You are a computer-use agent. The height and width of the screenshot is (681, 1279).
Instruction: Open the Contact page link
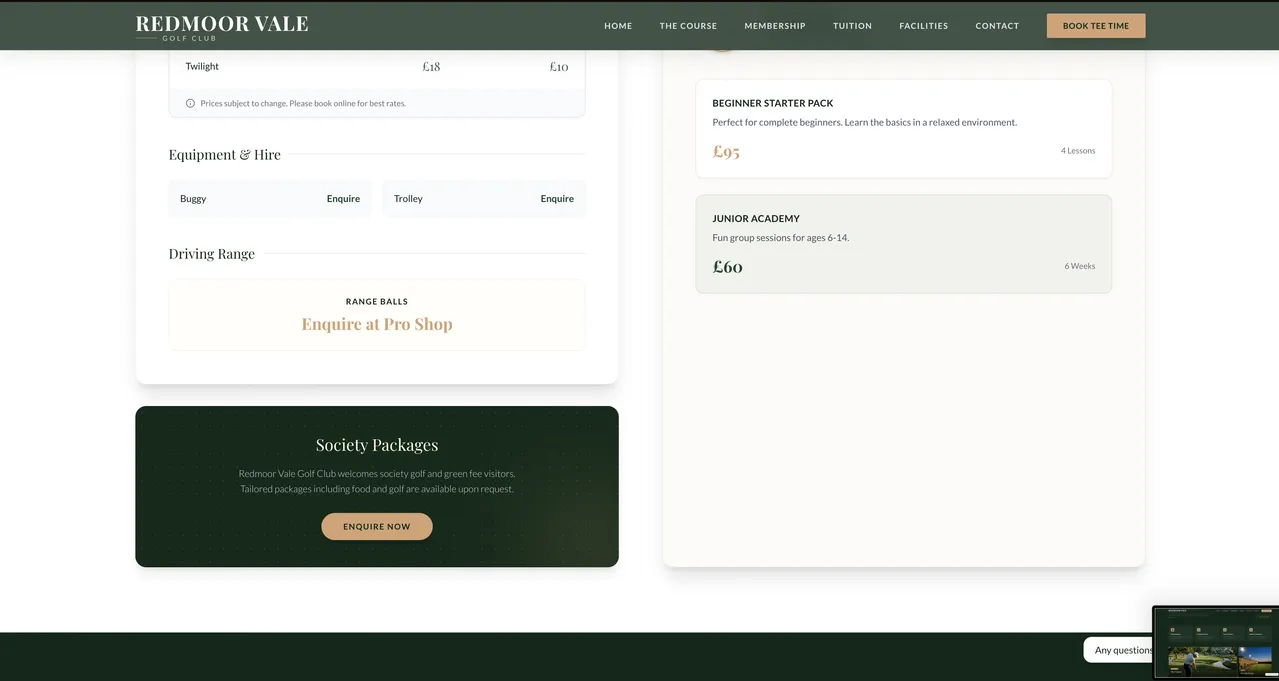(997, 26)
